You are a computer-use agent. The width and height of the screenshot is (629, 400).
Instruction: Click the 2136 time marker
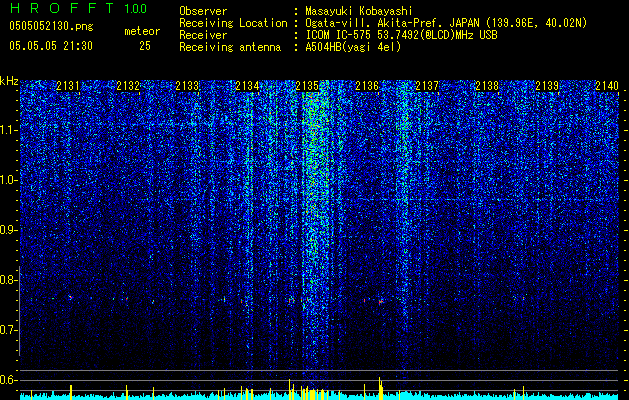[x=367, y=85]
